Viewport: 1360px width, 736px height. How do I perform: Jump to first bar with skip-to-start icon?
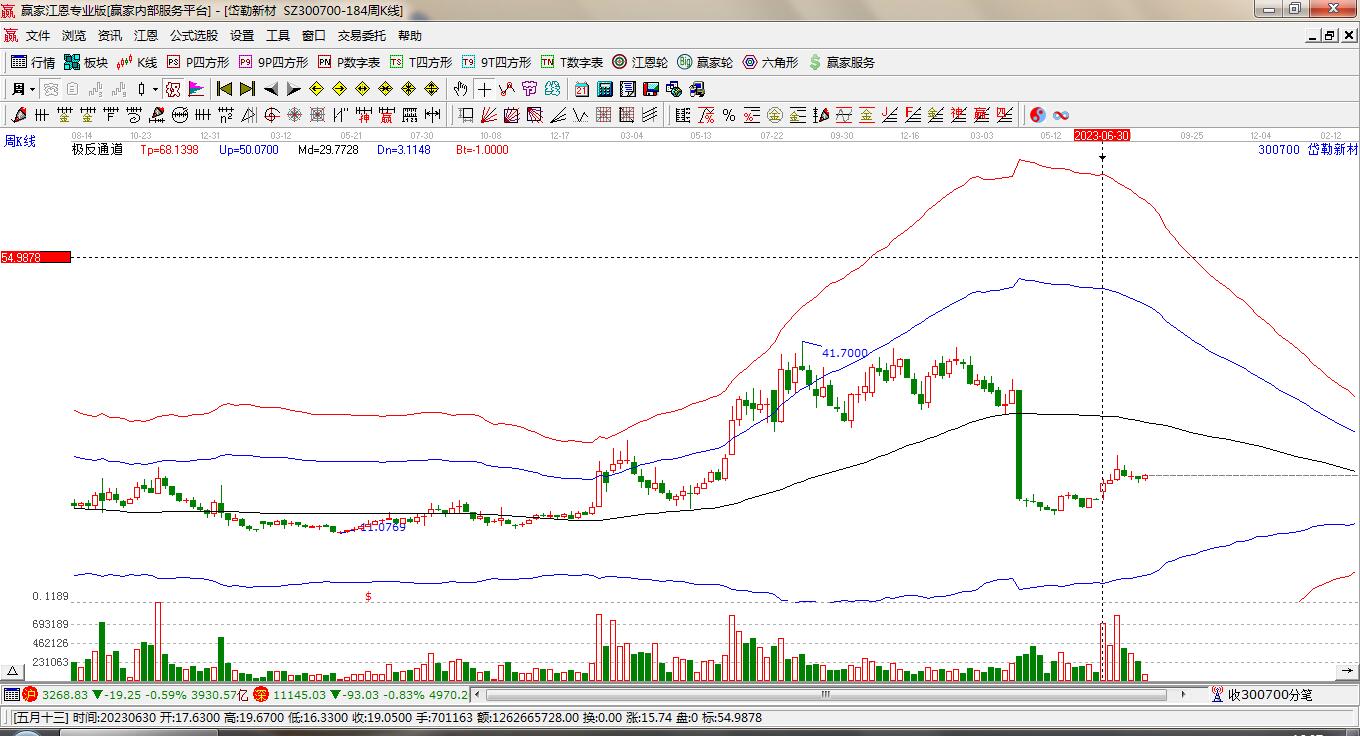(225, 89)
